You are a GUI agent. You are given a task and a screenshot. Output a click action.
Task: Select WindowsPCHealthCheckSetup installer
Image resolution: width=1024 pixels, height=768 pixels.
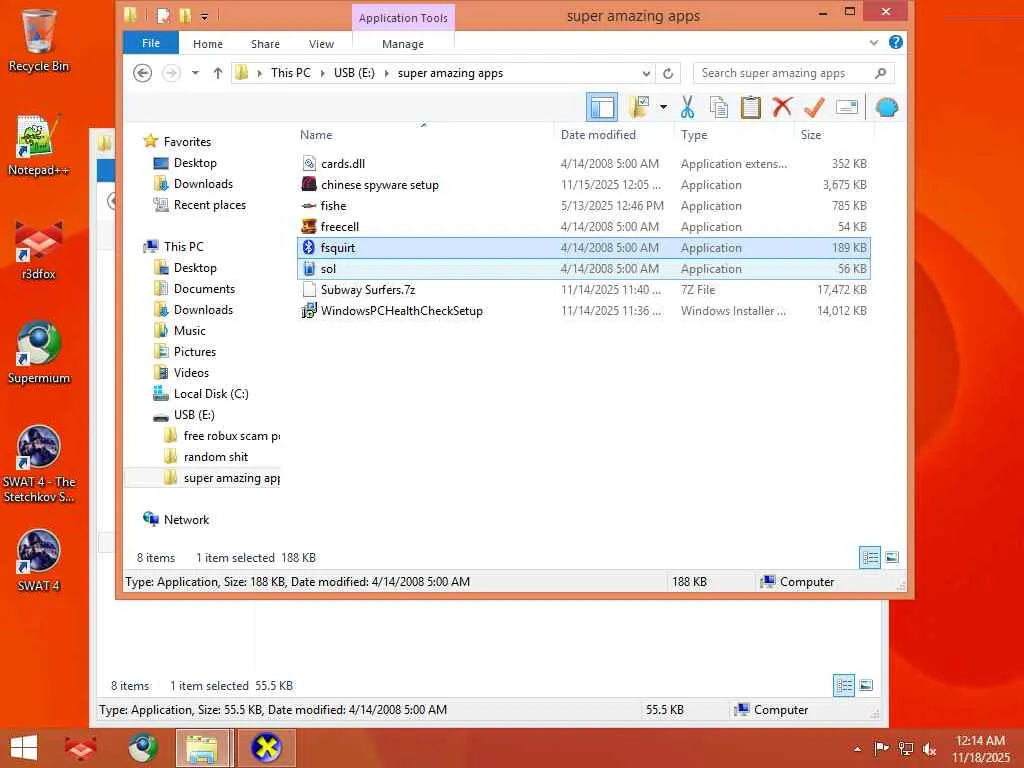click(583, 310)
